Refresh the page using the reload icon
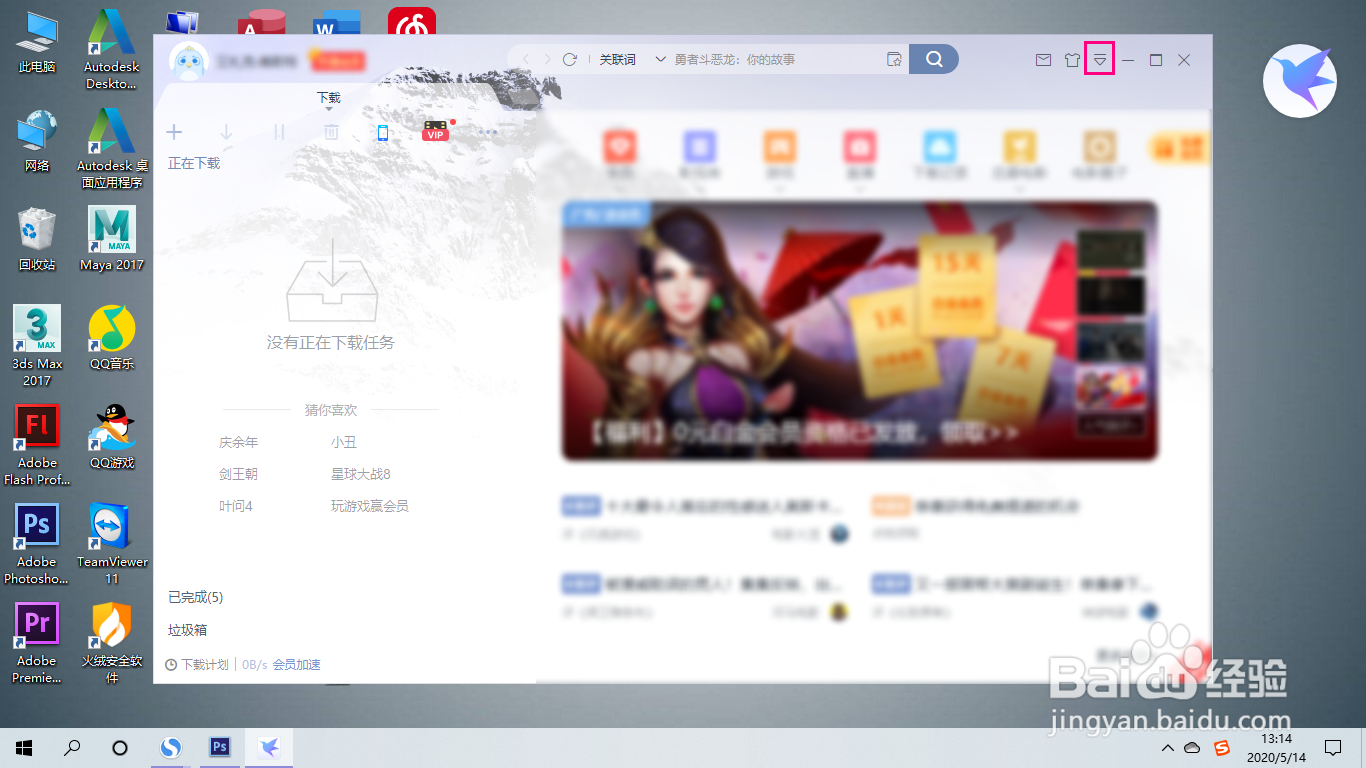 (x=570, y=60)
